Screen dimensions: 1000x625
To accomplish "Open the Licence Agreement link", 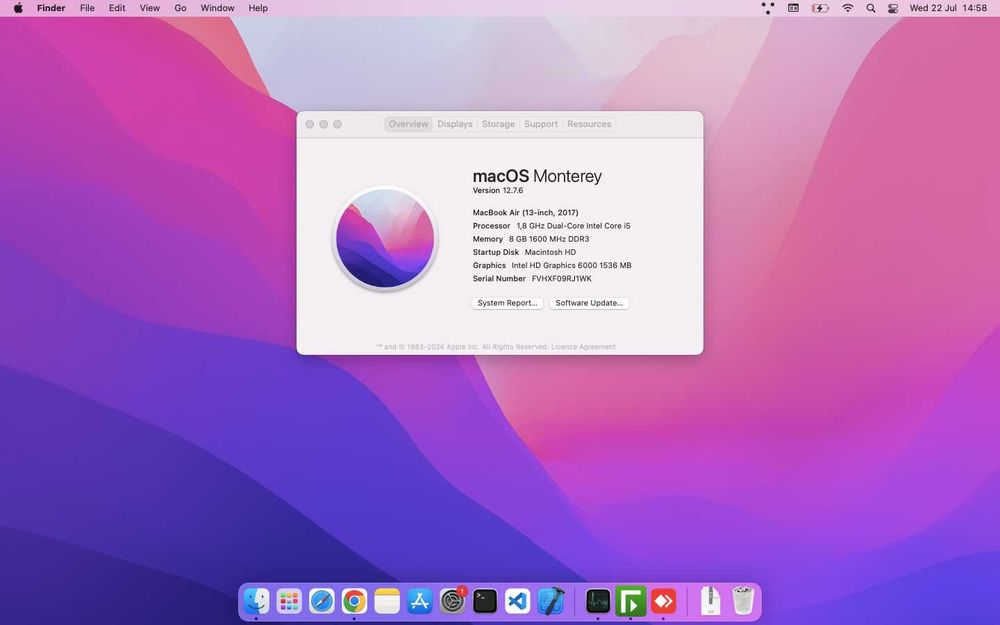I will tap(584, 347).
